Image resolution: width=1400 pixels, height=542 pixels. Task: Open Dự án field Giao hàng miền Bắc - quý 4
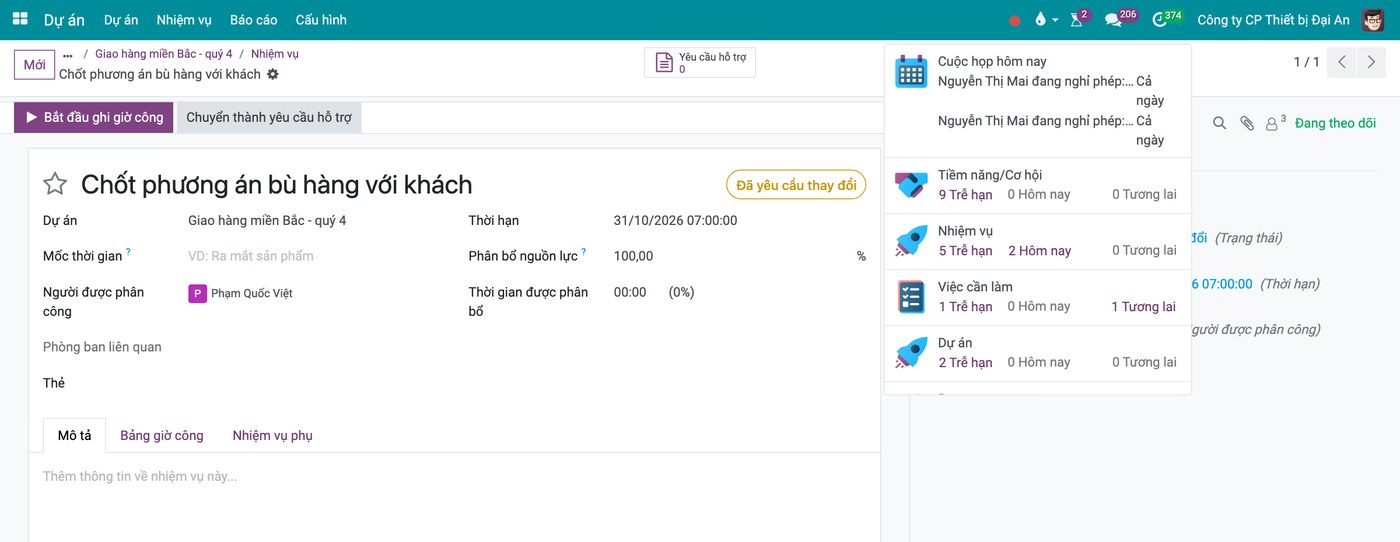click(x=267, y=220)
